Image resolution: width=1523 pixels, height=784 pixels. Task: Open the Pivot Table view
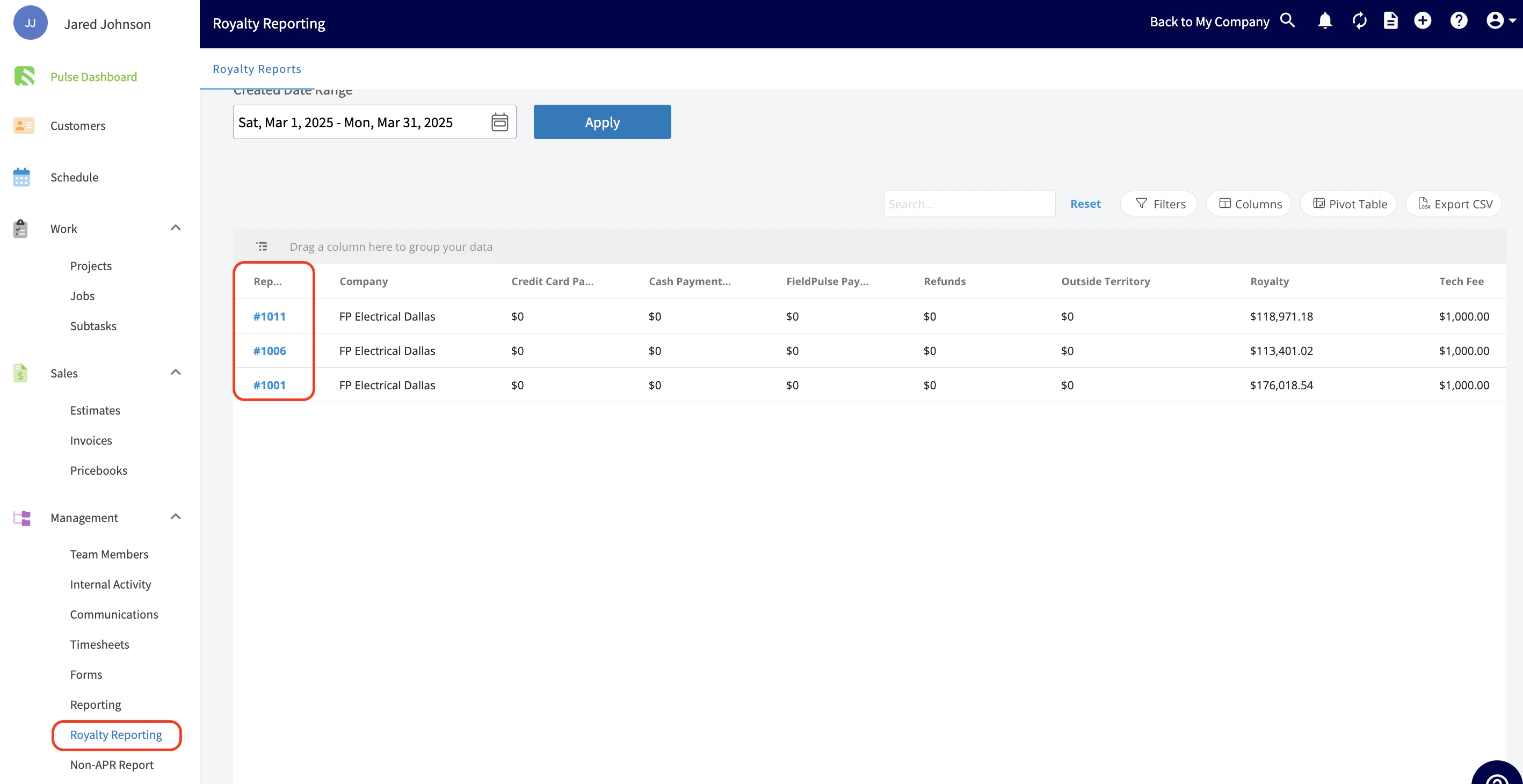(1348, 204)
